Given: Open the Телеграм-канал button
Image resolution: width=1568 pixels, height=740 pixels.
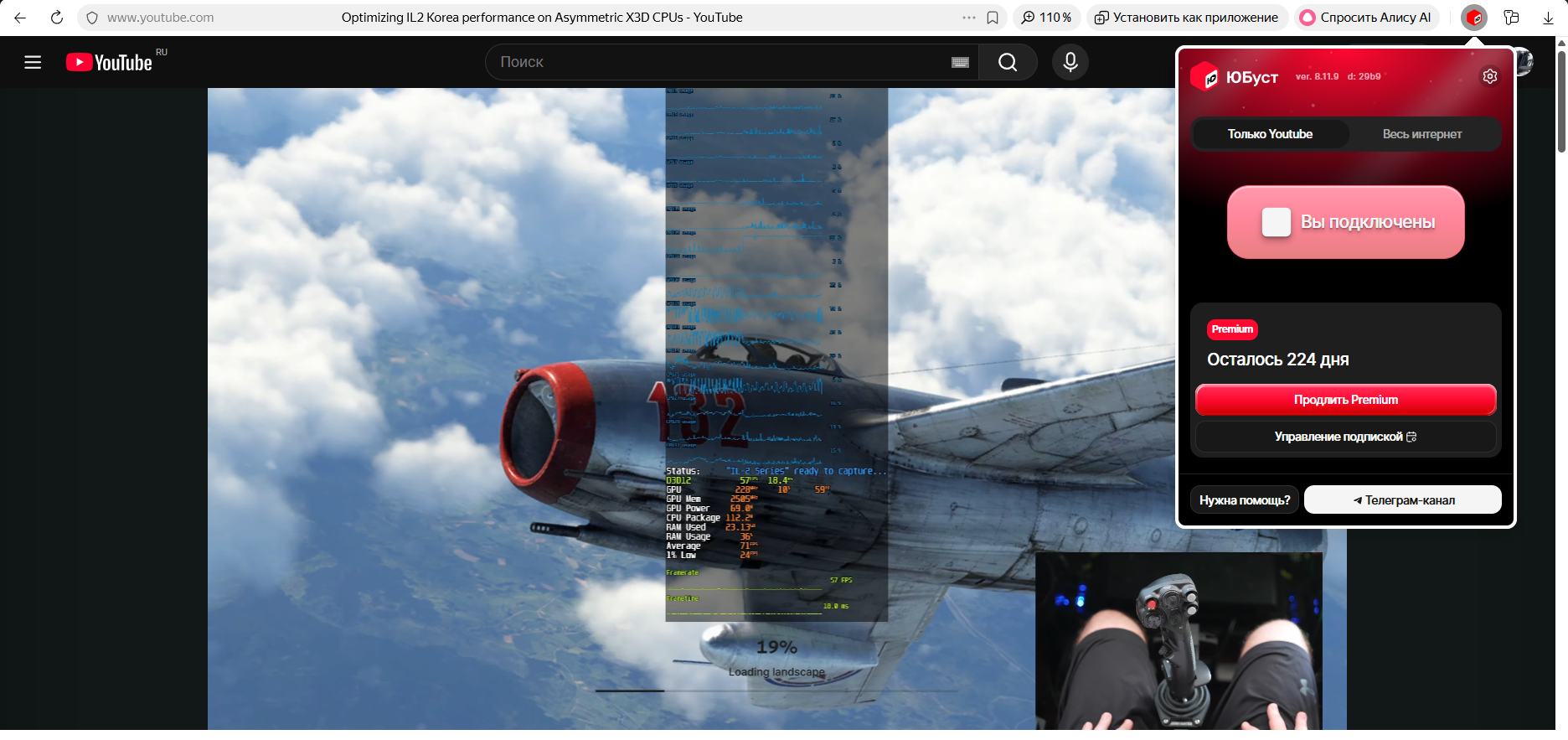Looking at the screenshot, I should (x=1403, y=500).
